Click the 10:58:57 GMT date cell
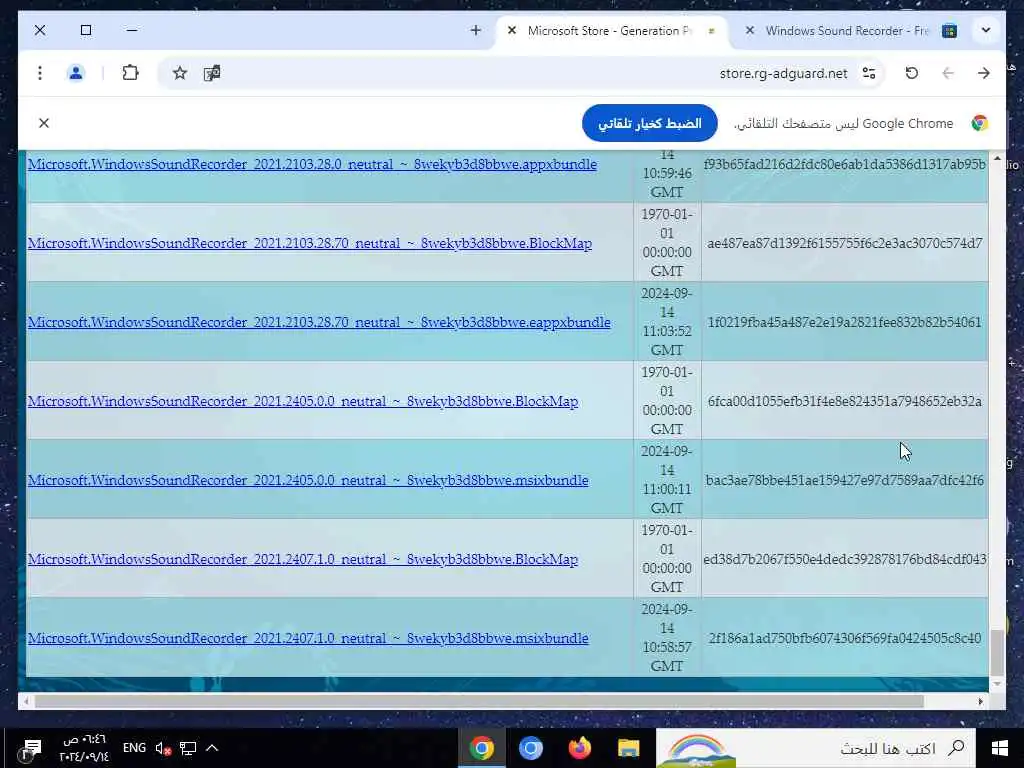The height and width of the screenshot is (768, 1024). (667, 637)
